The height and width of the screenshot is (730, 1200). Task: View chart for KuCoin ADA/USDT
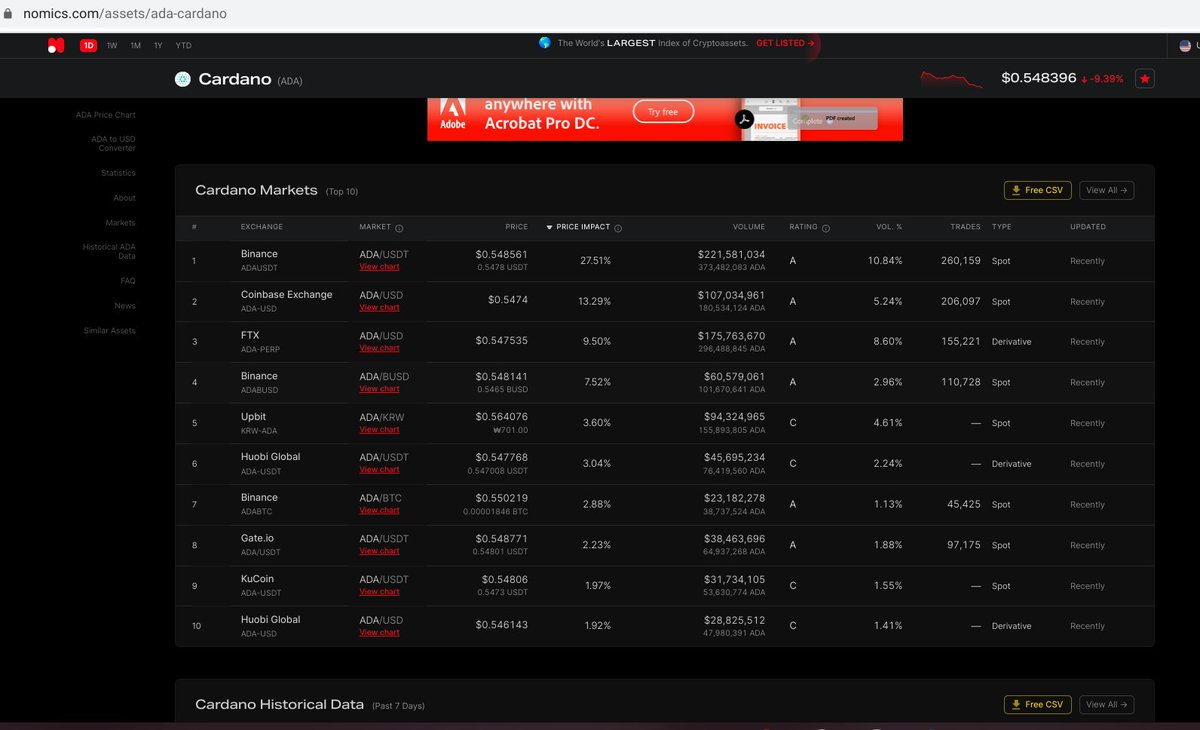coord(379,592)
